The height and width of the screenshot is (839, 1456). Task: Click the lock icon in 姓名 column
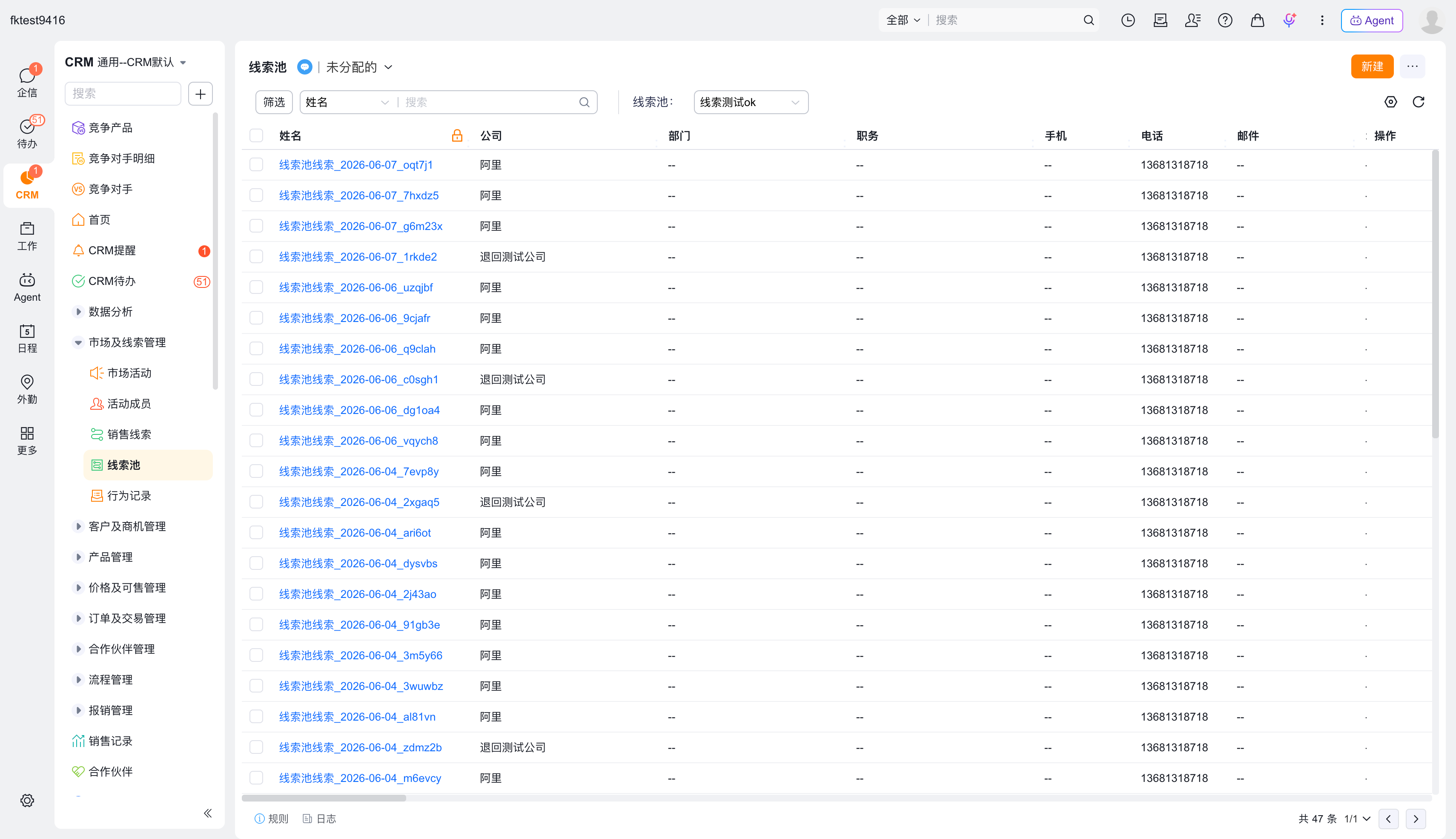[457, 135]
